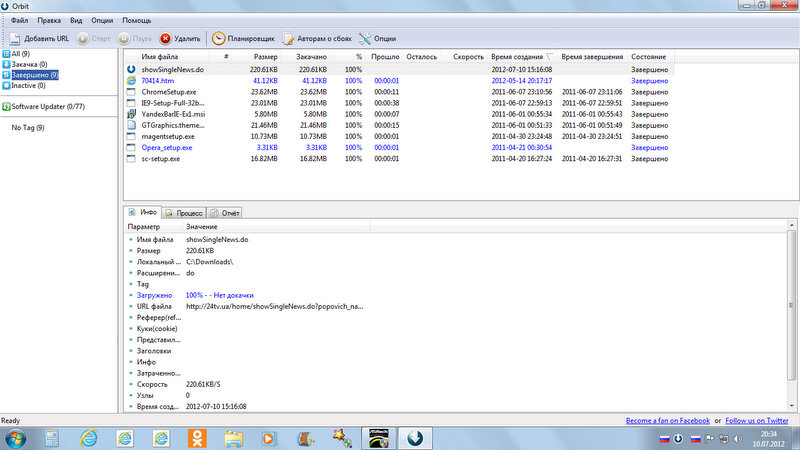This screenshot has height=450, width=800.
Task: Select the Opera_setup.exe file name
Action: coord(167,147)
